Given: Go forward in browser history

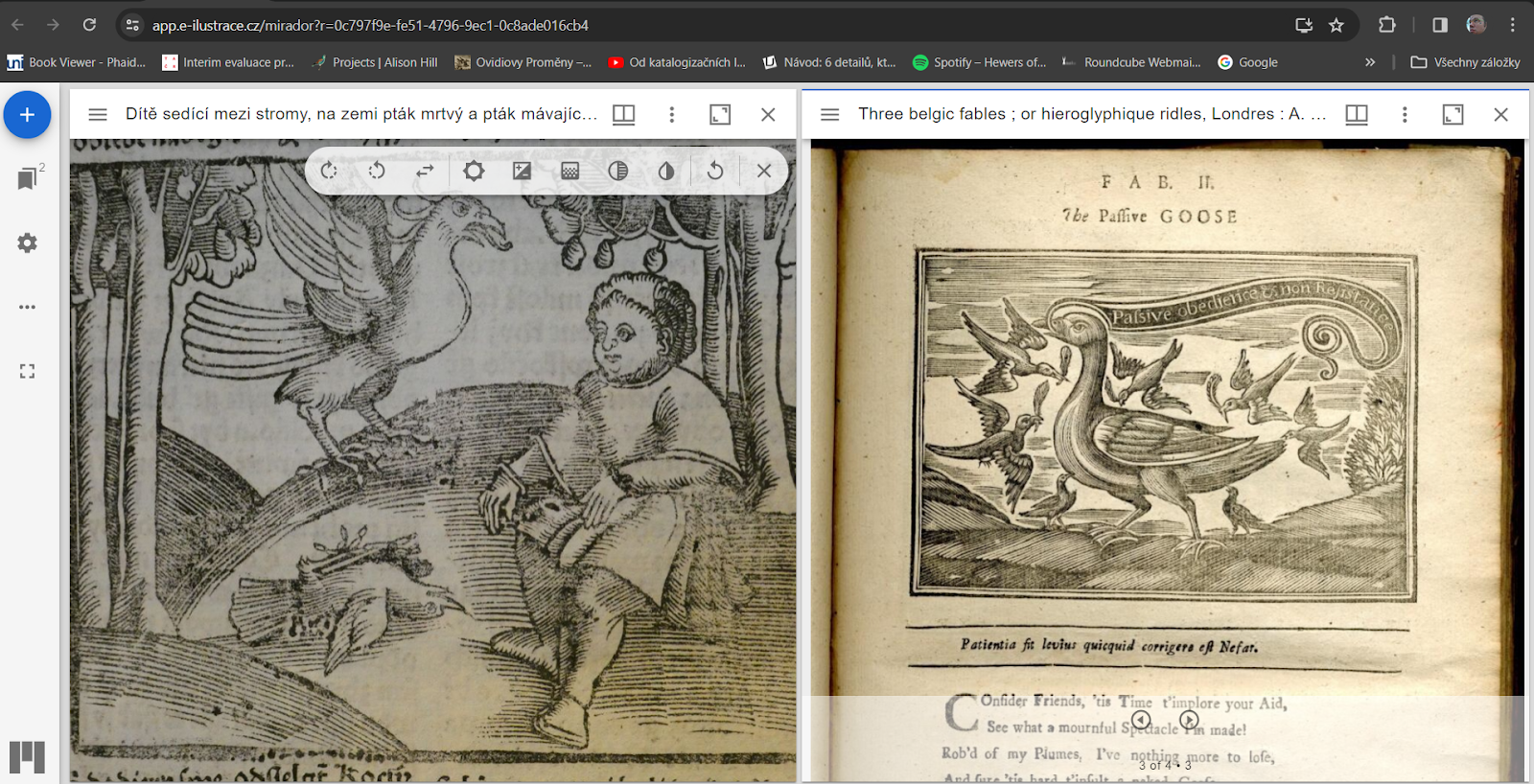Looking at the screenshot, I should point(53,25).
